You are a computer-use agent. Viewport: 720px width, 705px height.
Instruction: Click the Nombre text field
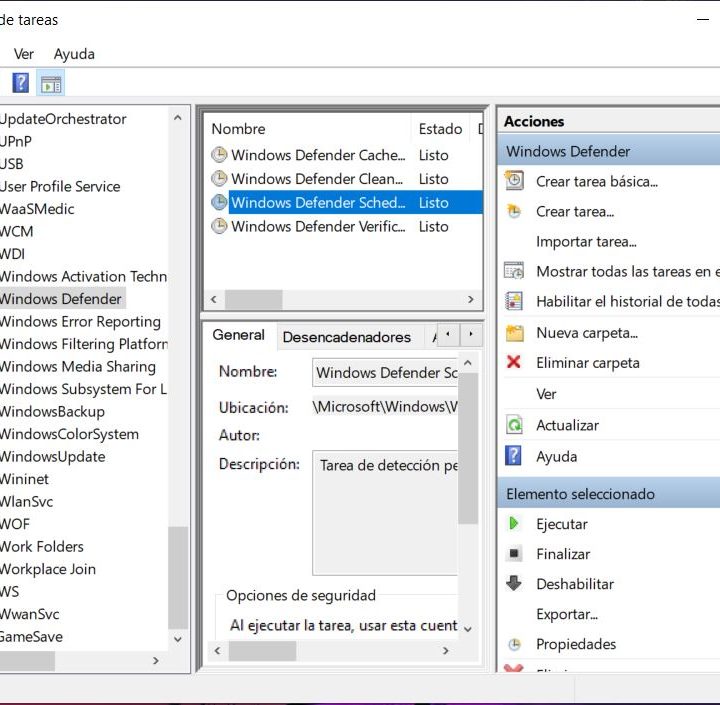click(x=386, y=373)
